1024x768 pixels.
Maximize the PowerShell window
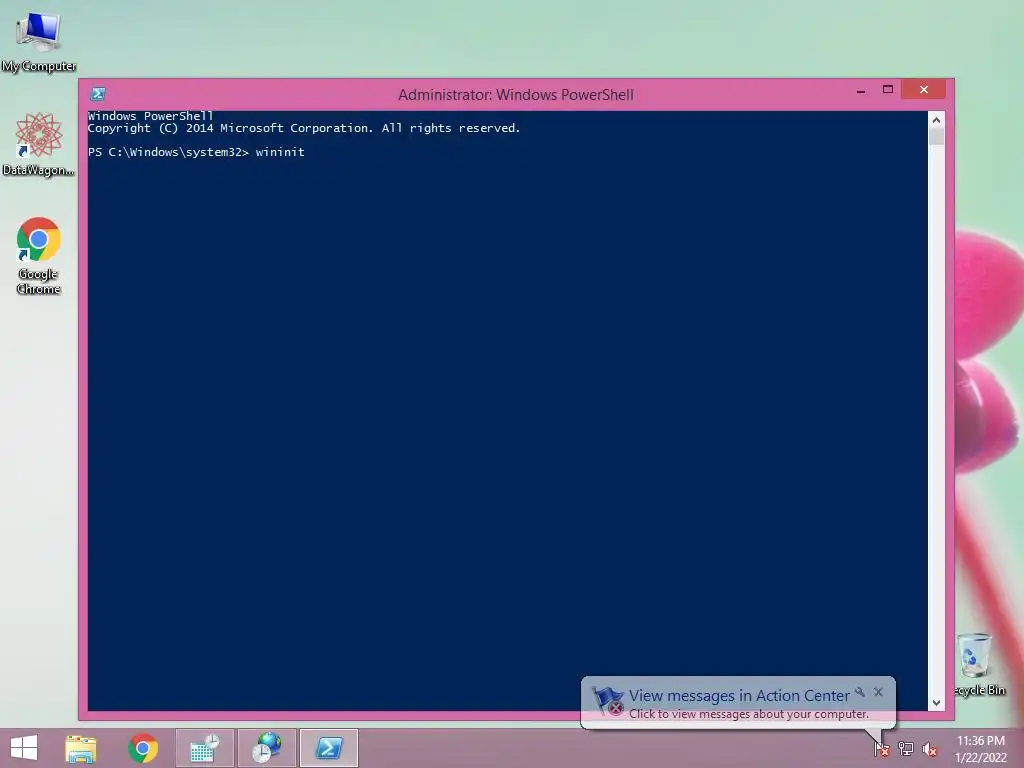888,89
